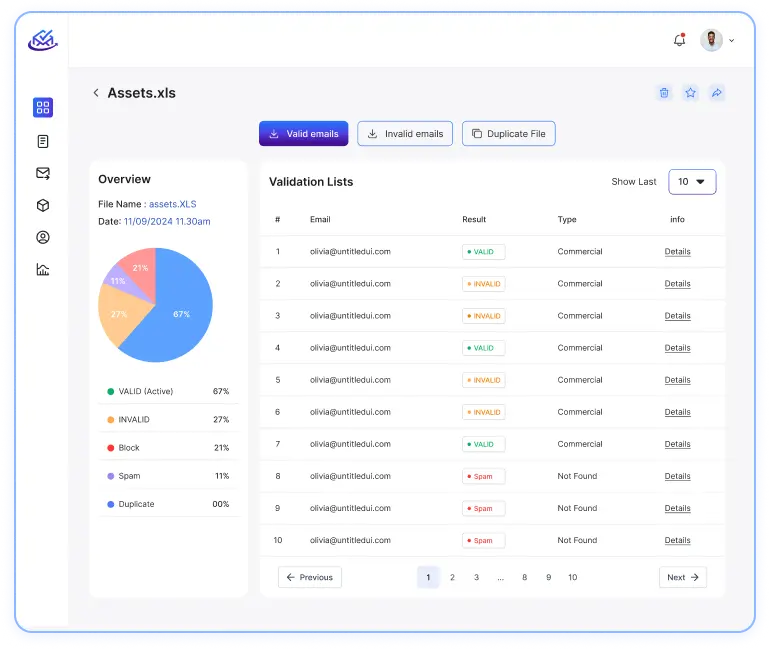This screenshot has width=770, height=649.
Task: Open the user avatar account menu
Action: click(x=716, y=40)
